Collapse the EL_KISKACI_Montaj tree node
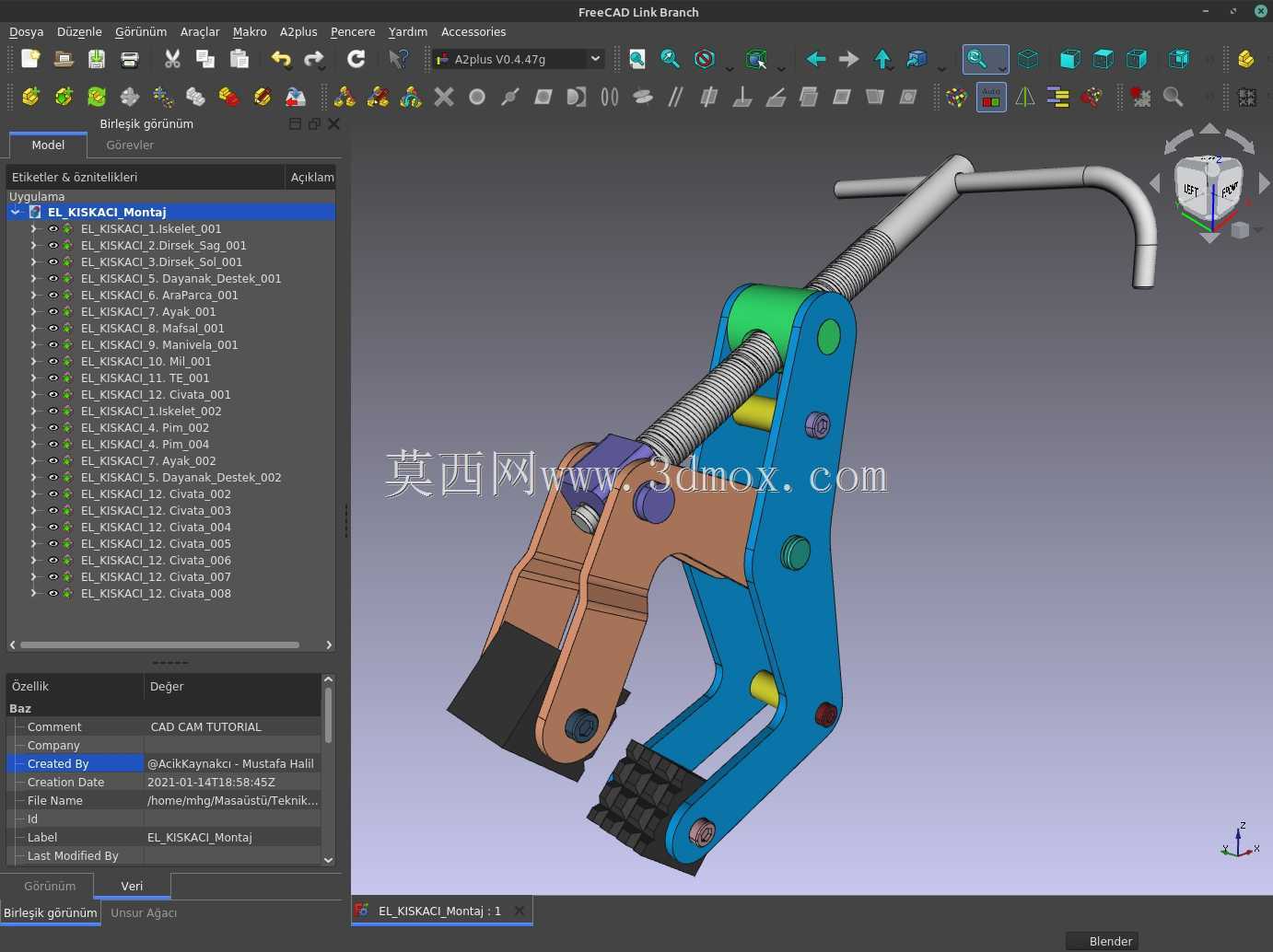 tap(16, 212)
